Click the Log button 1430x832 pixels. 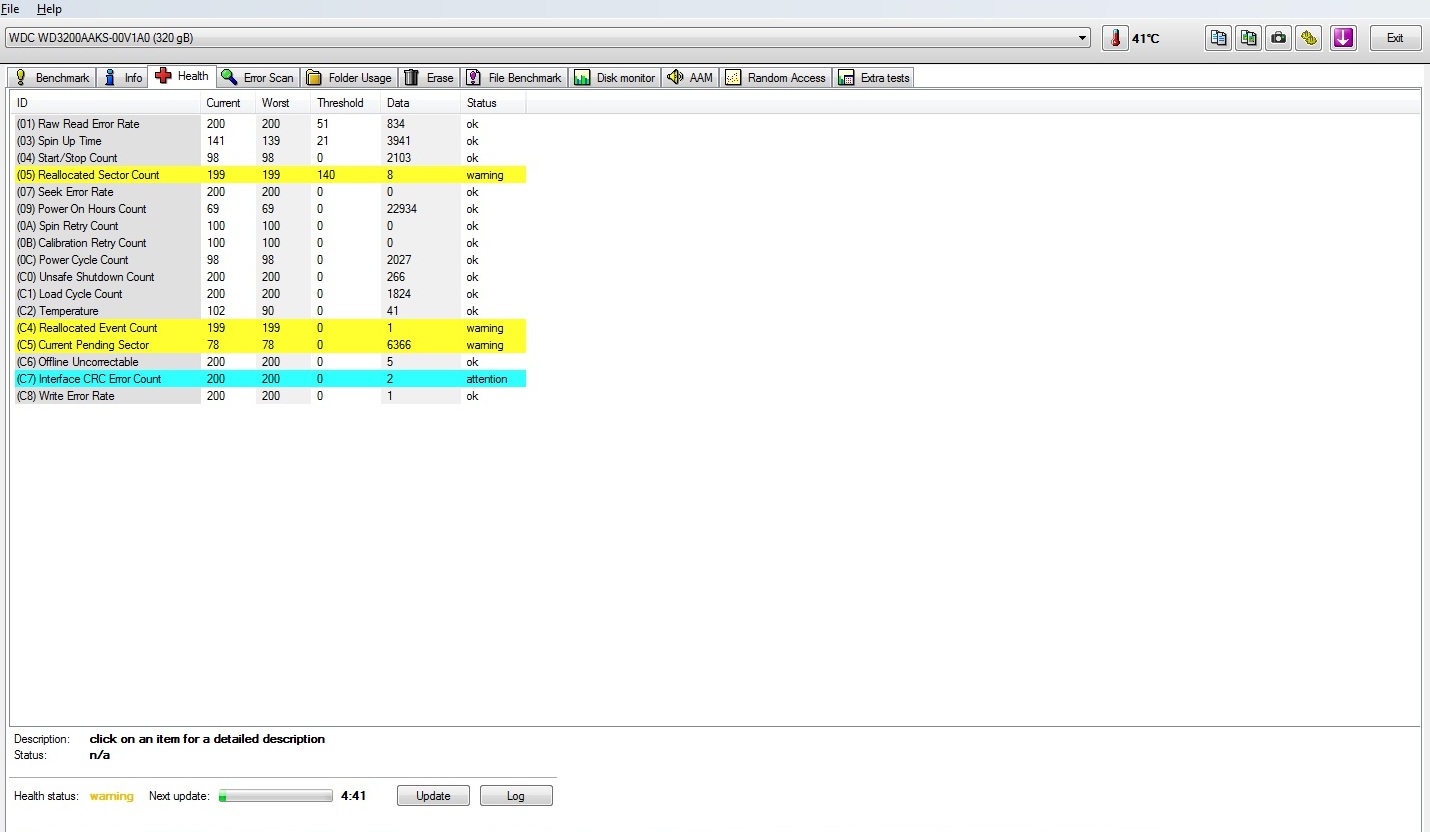pyautogui.click(x=515, y=796)
